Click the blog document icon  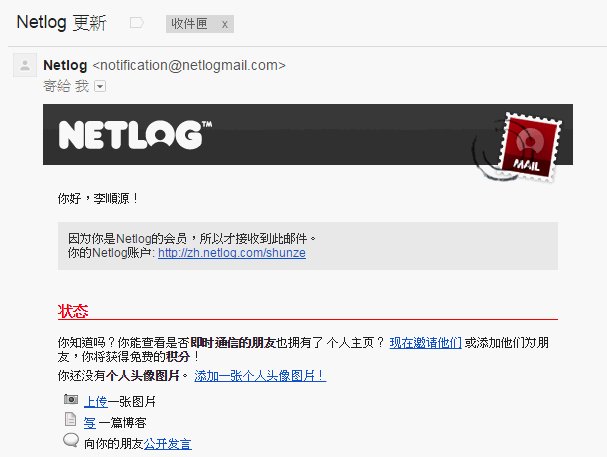(70, 419)
